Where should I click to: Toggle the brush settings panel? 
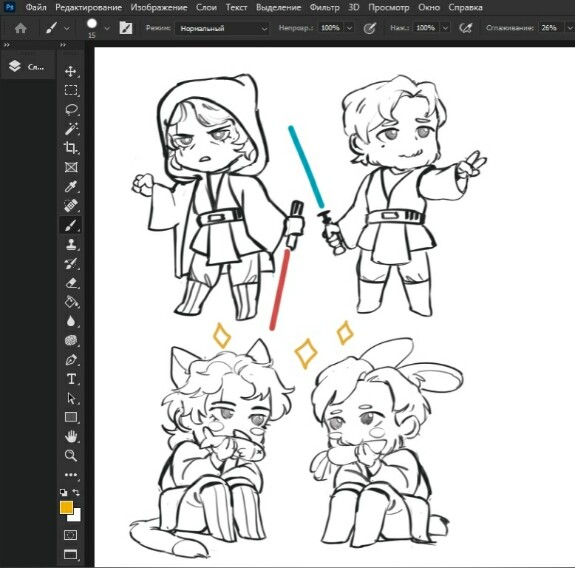(126, 28)
